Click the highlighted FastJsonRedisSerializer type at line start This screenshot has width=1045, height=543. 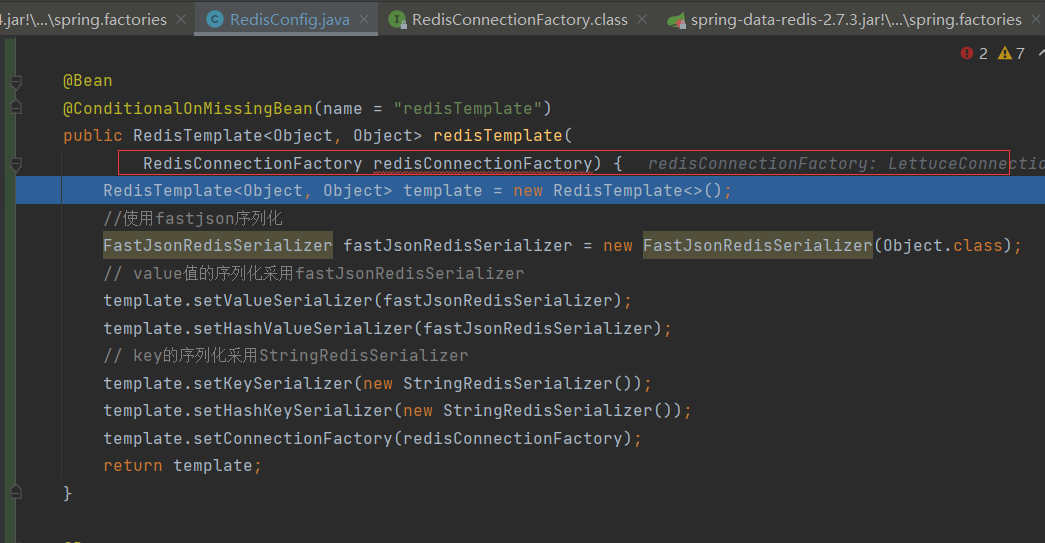[218, 246]
